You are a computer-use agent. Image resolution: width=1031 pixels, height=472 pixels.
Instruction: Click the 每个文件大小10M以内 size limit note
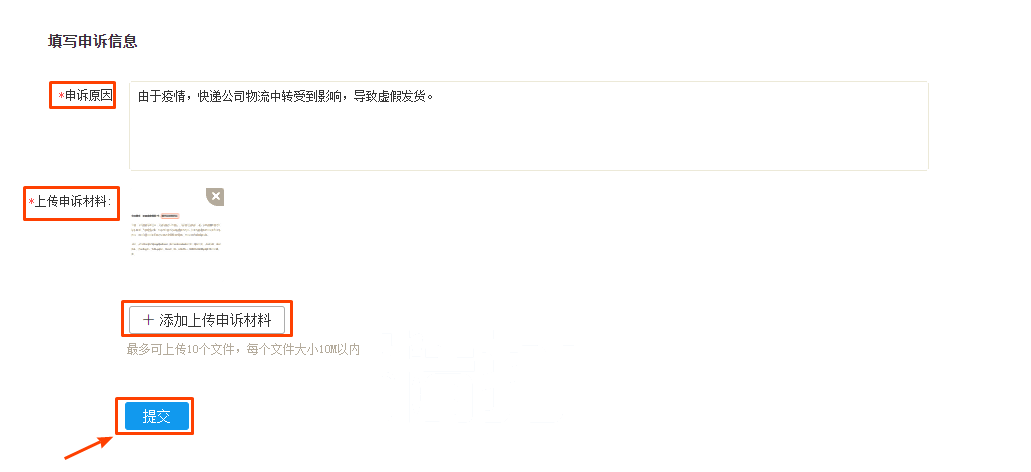click(x=303, y=349)
